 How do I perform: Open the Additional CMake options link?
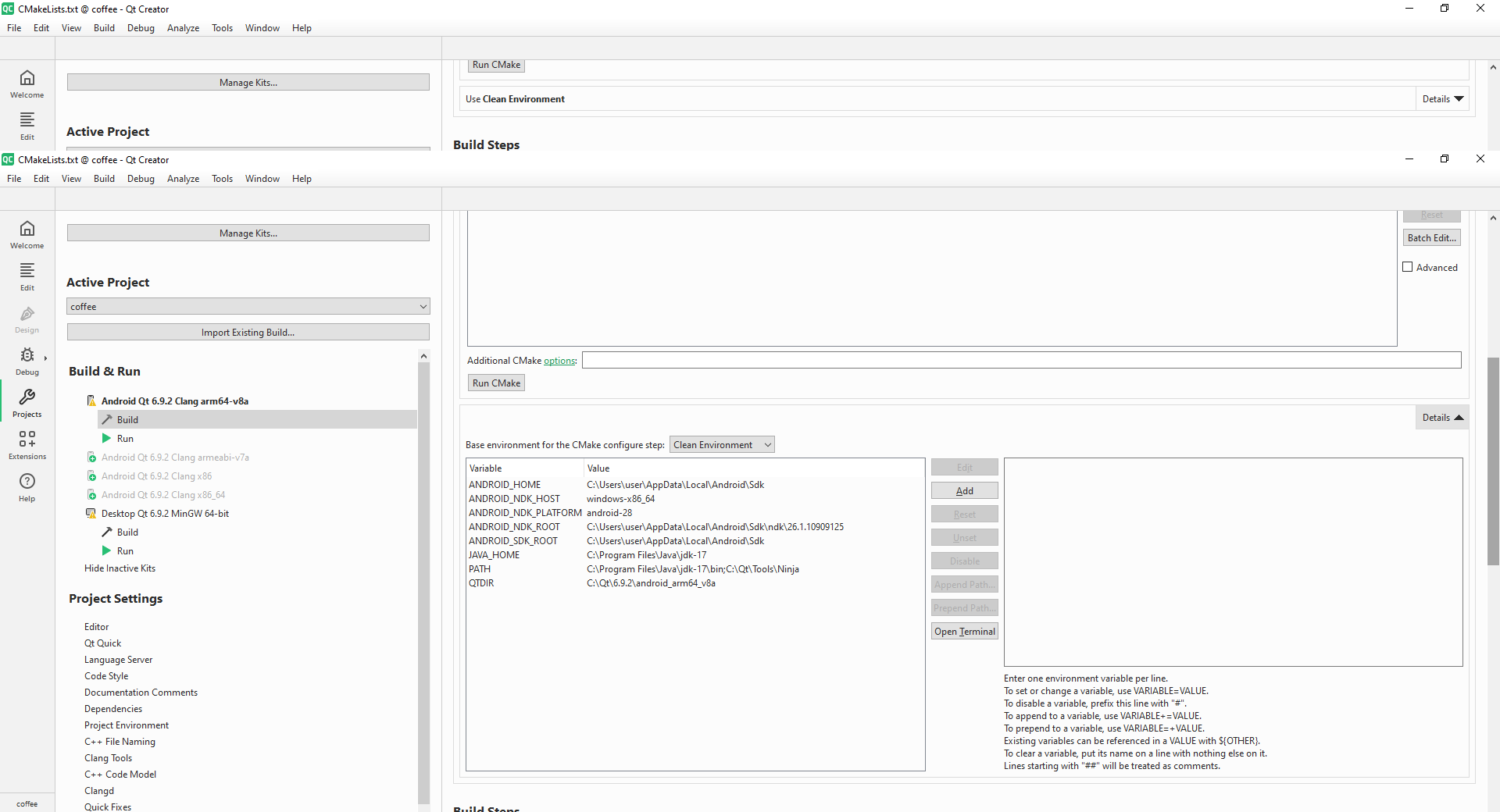click(559, 361)
